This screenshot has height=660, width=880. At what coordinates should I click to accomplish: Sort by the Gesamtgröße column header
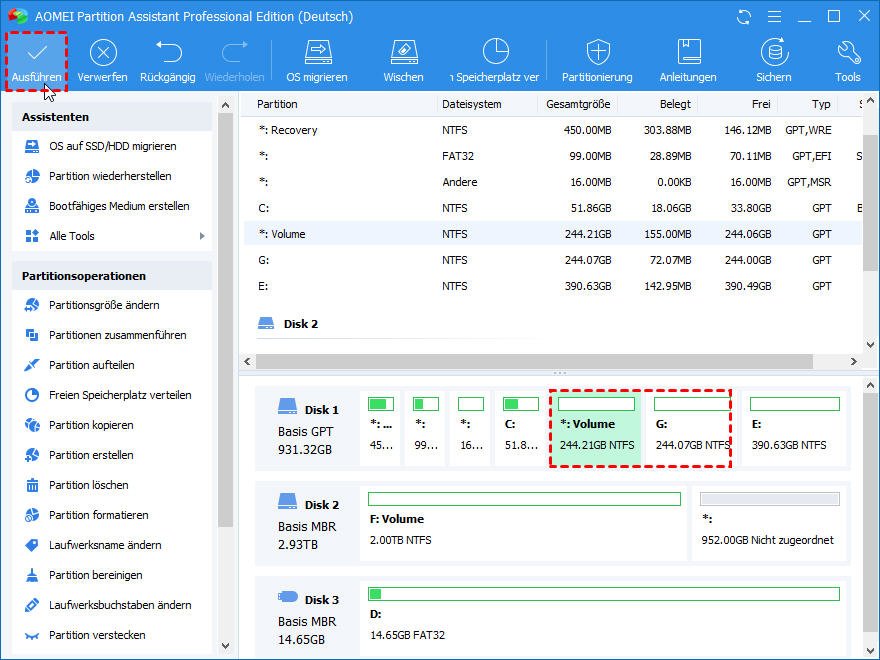coord(577,104)
